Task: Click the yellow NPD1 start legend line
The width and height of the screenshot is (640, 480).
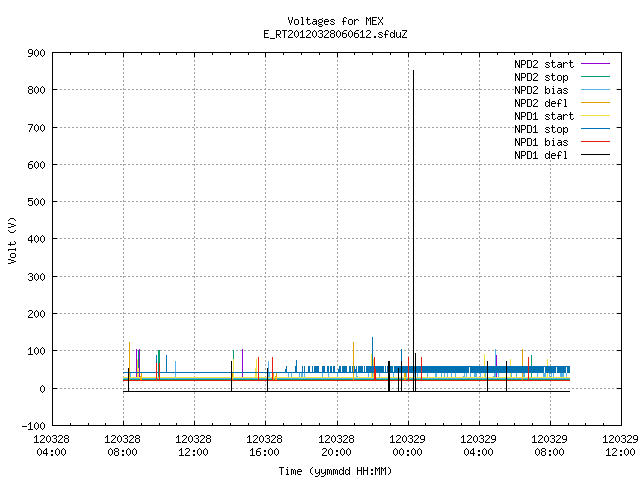Action: coord(596,116)
